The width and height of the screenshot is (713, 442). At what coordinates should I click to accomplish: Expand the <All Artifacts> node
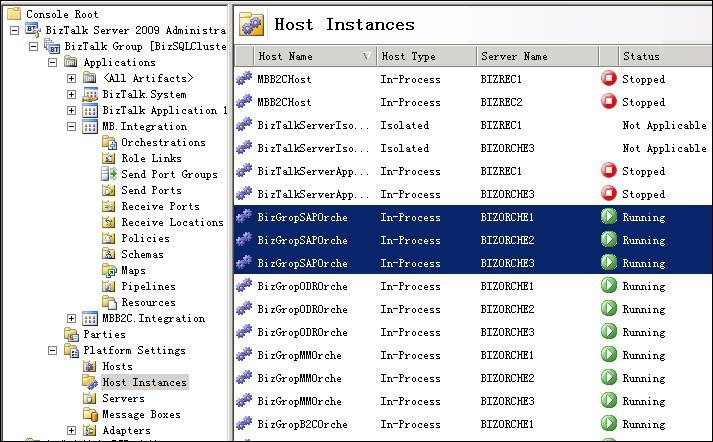click(x=71, y=78)
